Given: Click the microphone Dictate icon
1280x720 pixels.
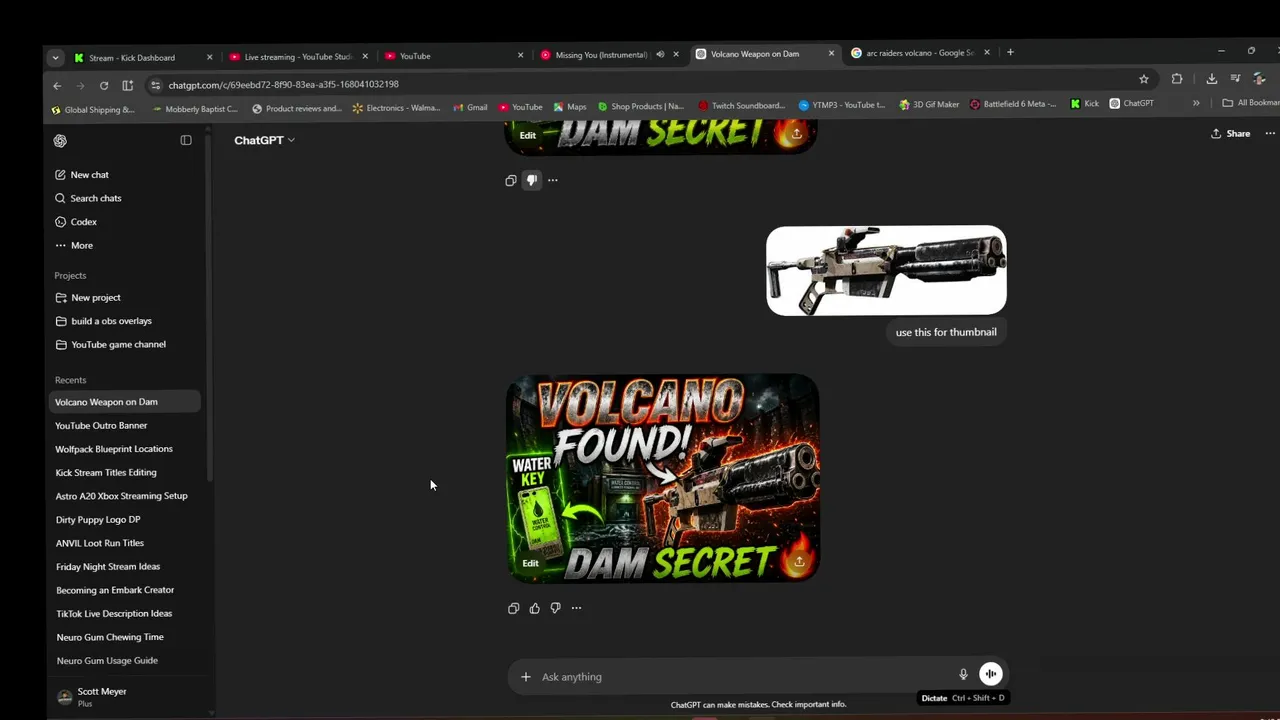Looking at the screenshot, I should click(964, 675).
